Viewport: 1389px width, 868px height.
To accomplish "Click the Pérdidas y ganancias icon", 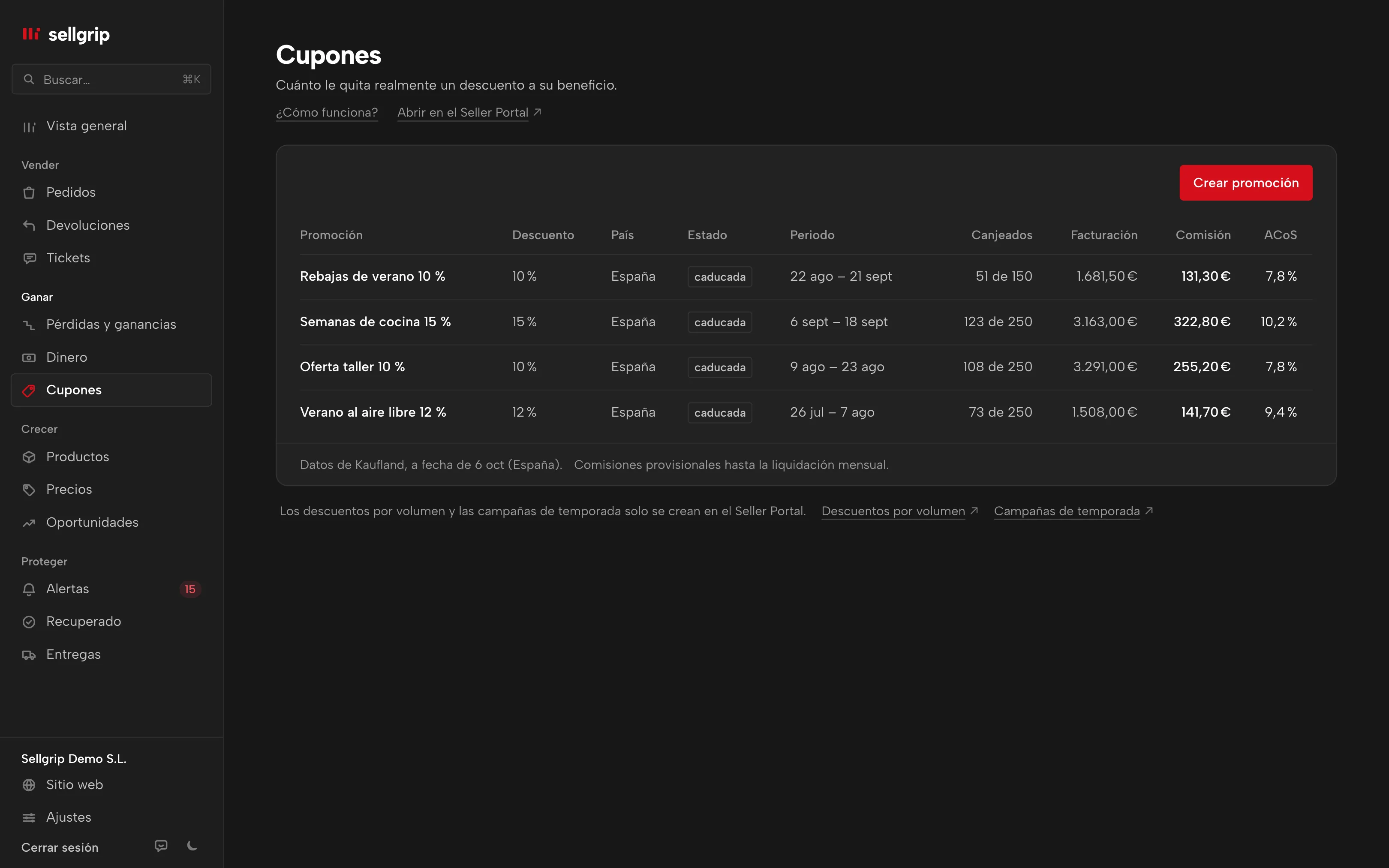I will 29,324.
